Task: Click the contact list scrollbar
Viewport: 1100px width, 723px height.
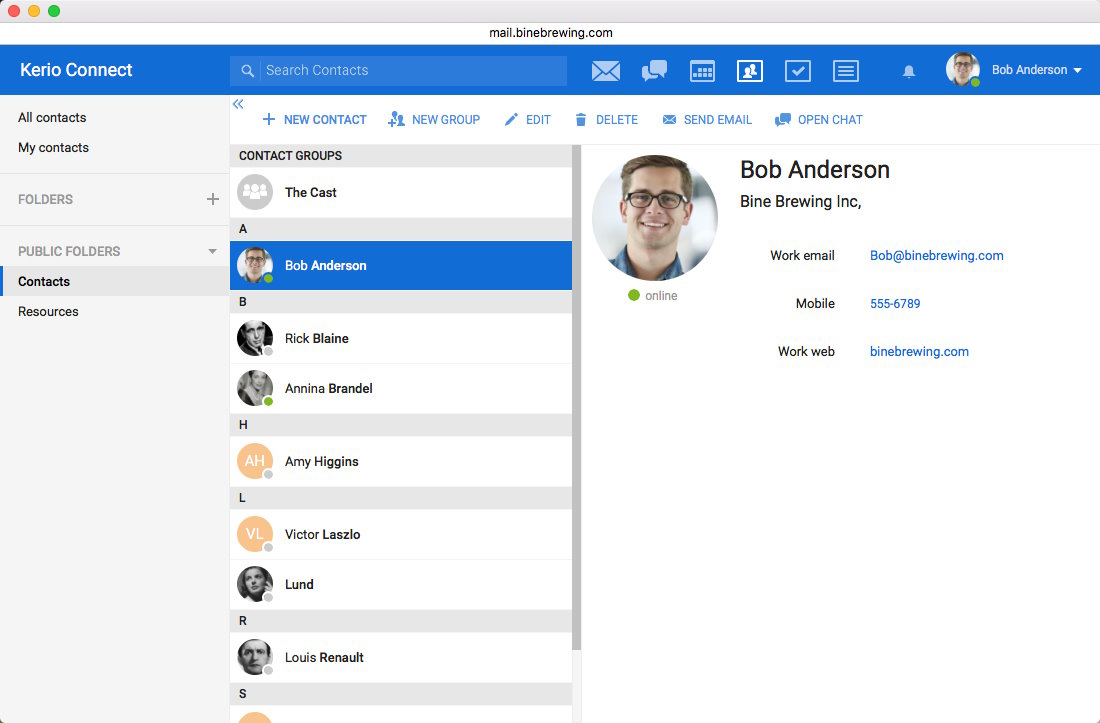Action: [x=577, y=398]
